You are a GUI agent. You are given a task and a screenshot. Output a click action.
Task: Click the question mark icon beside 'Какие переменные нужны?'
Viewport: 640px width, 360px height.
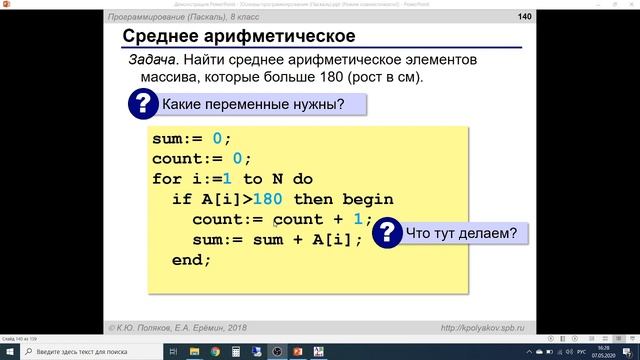tap(143, 104)
